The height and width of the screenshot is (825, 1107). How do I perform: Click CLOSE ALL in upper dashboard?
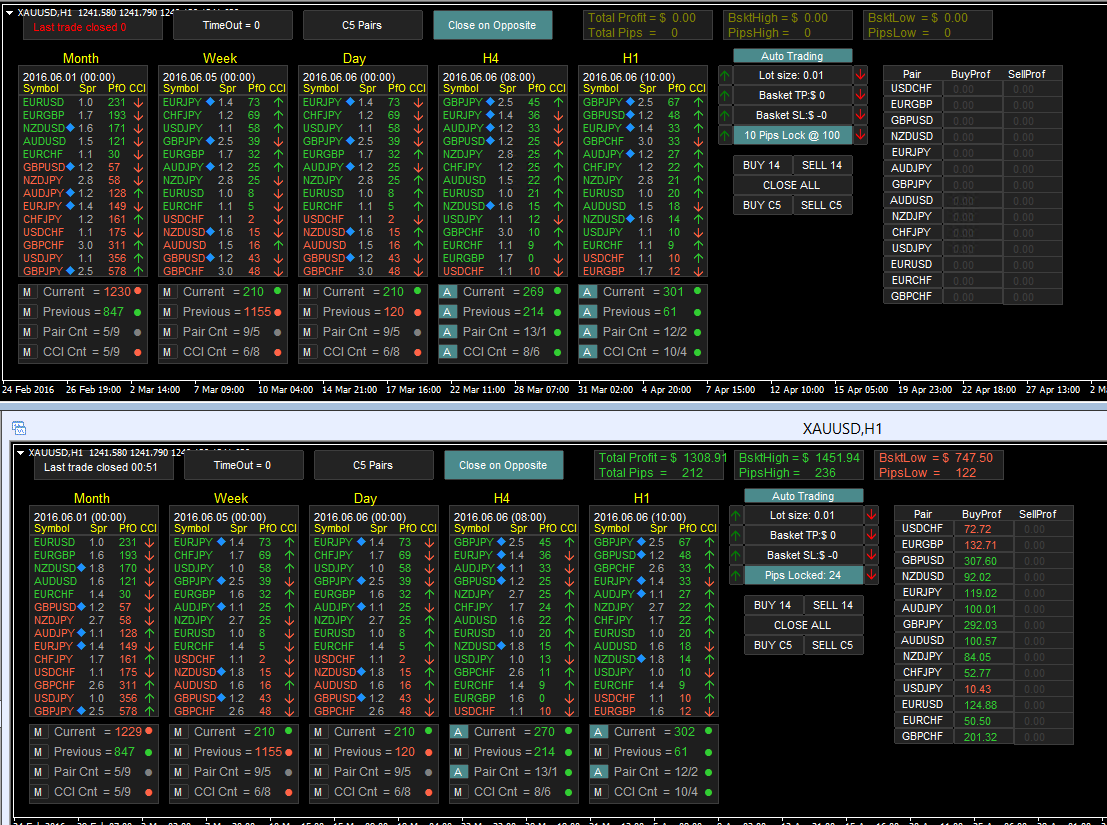click(792, 185)
